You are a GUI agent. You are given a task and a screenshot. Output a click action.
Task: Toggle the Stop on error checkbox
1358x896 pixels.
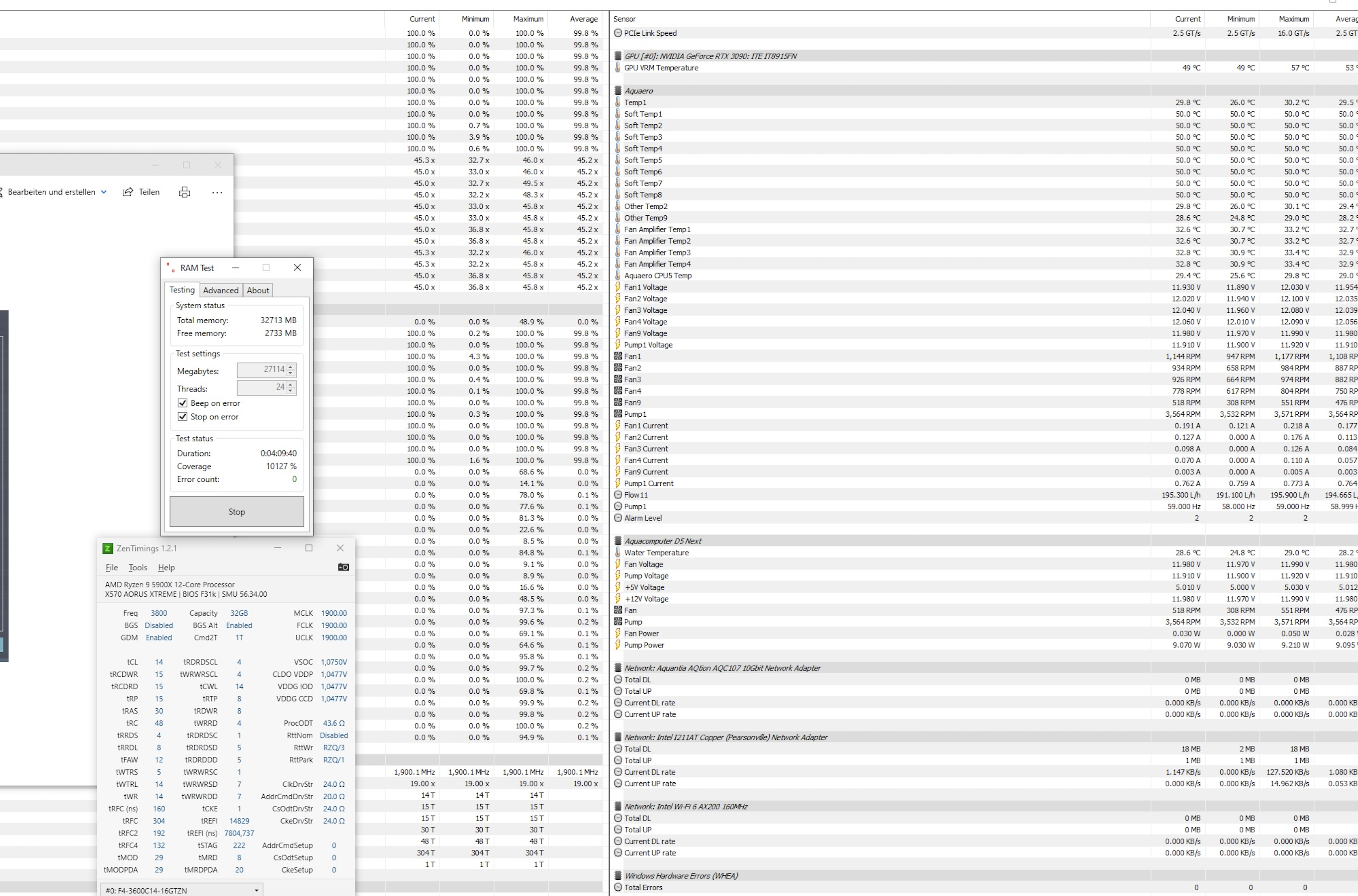pos(183,417)
